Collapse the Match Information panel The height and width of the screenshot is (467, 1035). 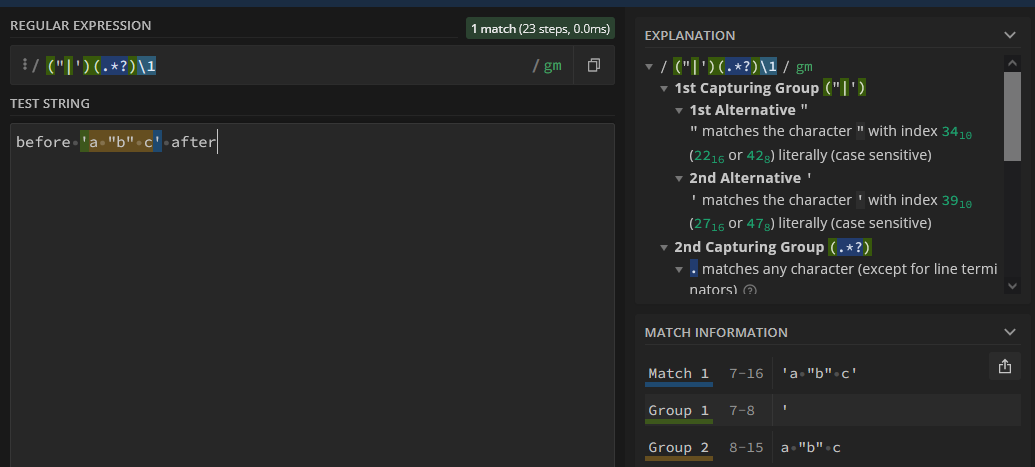pos(1009,332)
